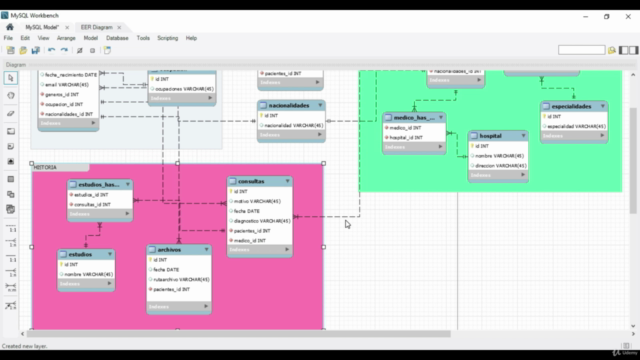This screenshot has height=360, width=640.
Task: Select the place new table tool
Action: point(11,179)
